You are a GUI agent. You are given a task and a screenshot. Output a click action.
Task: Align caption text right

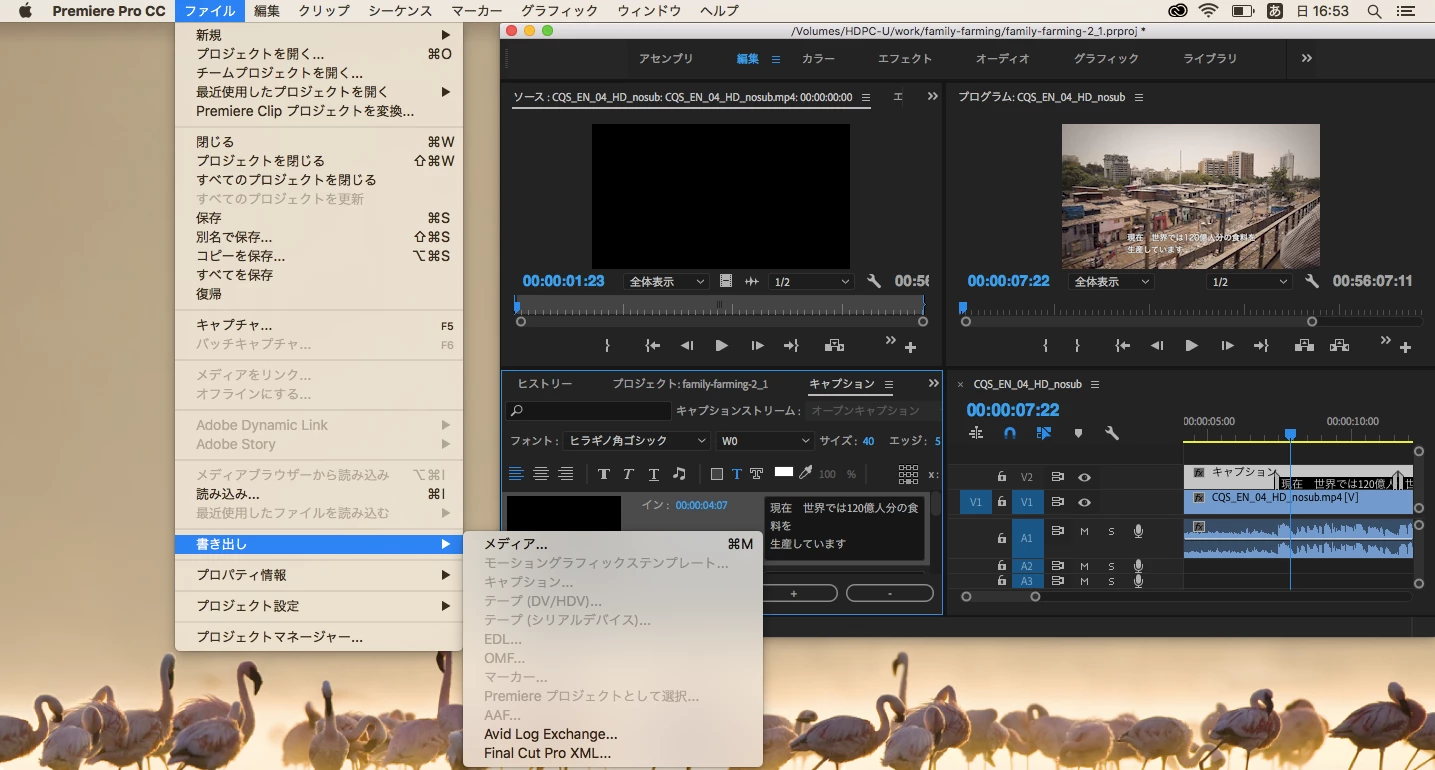566,473
